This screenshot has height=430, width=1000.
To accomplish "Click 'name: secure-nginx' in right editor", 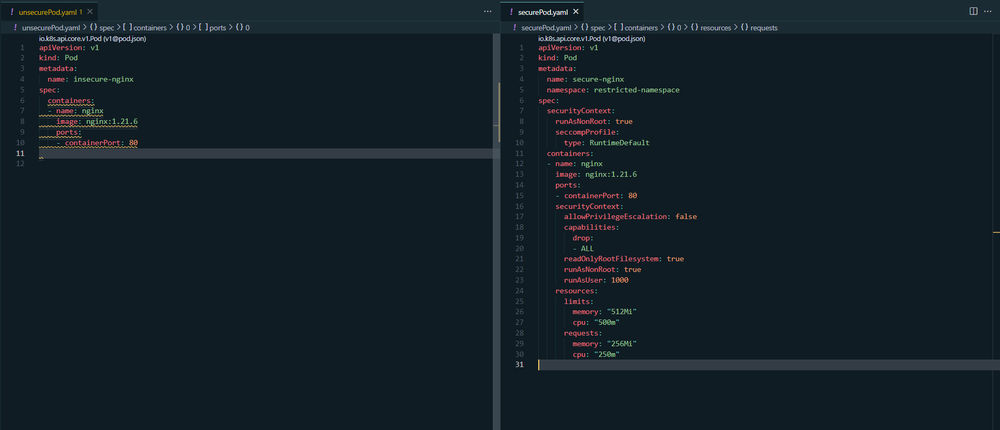I will (585, 80).
